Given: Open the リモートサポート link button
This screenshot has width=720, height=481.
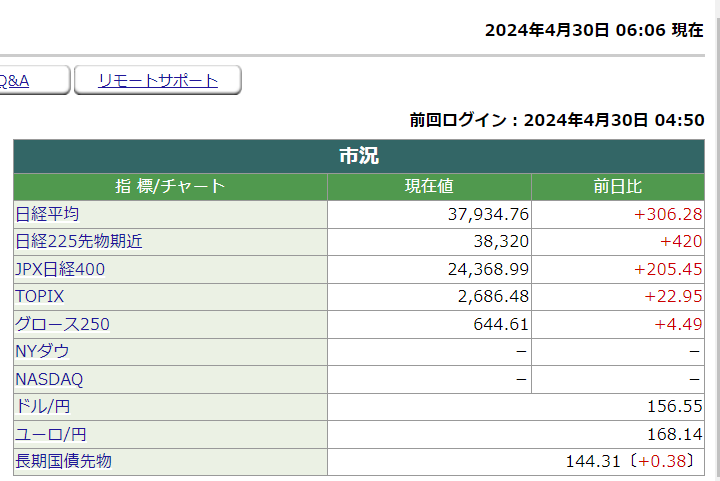Looking at the screenshot, I should [x=158, y=80].
